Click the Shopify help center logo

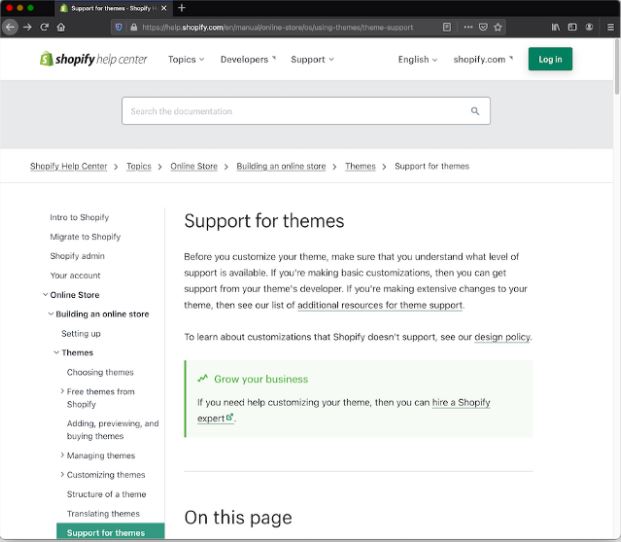(x=93, y=59)
